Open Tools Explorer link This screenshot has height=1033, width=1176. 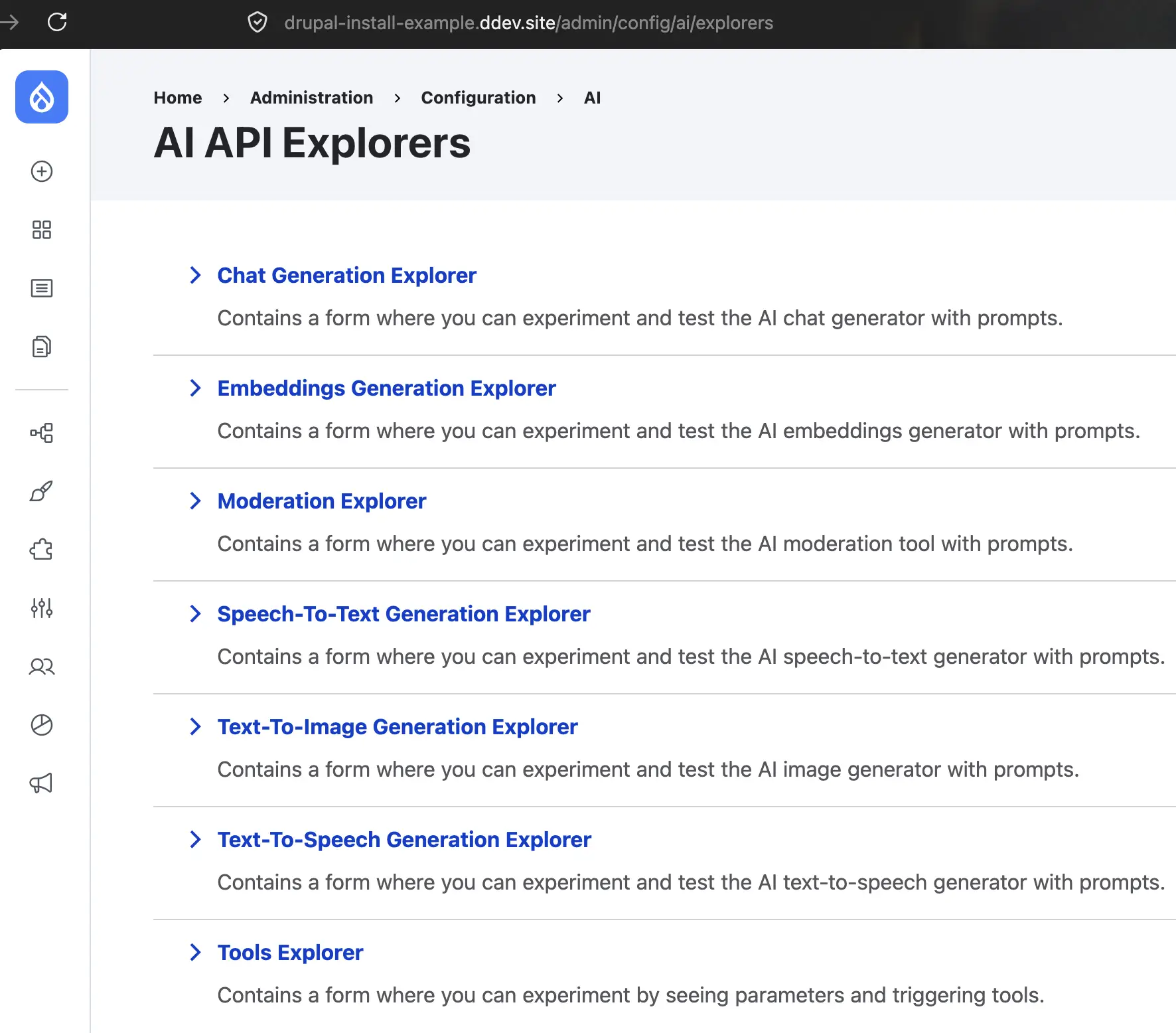[x=291, y=953]
